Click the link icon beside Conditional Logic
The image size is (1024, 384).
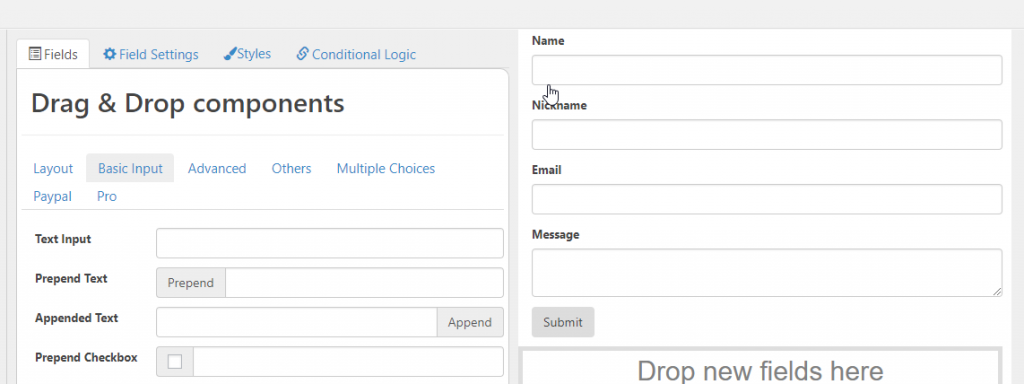coord(302,53)
